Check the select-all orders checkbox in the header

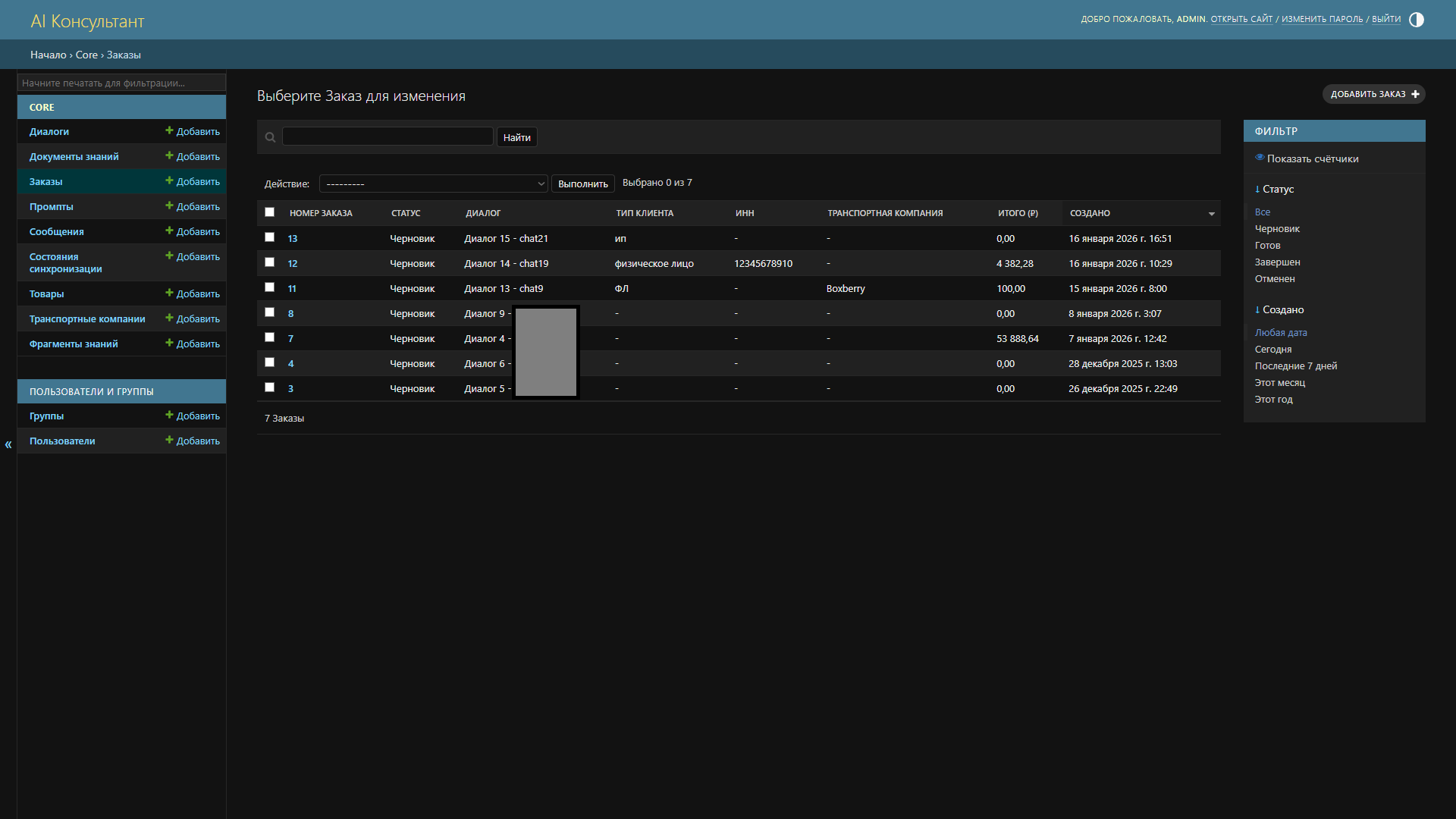coord(269,212)
